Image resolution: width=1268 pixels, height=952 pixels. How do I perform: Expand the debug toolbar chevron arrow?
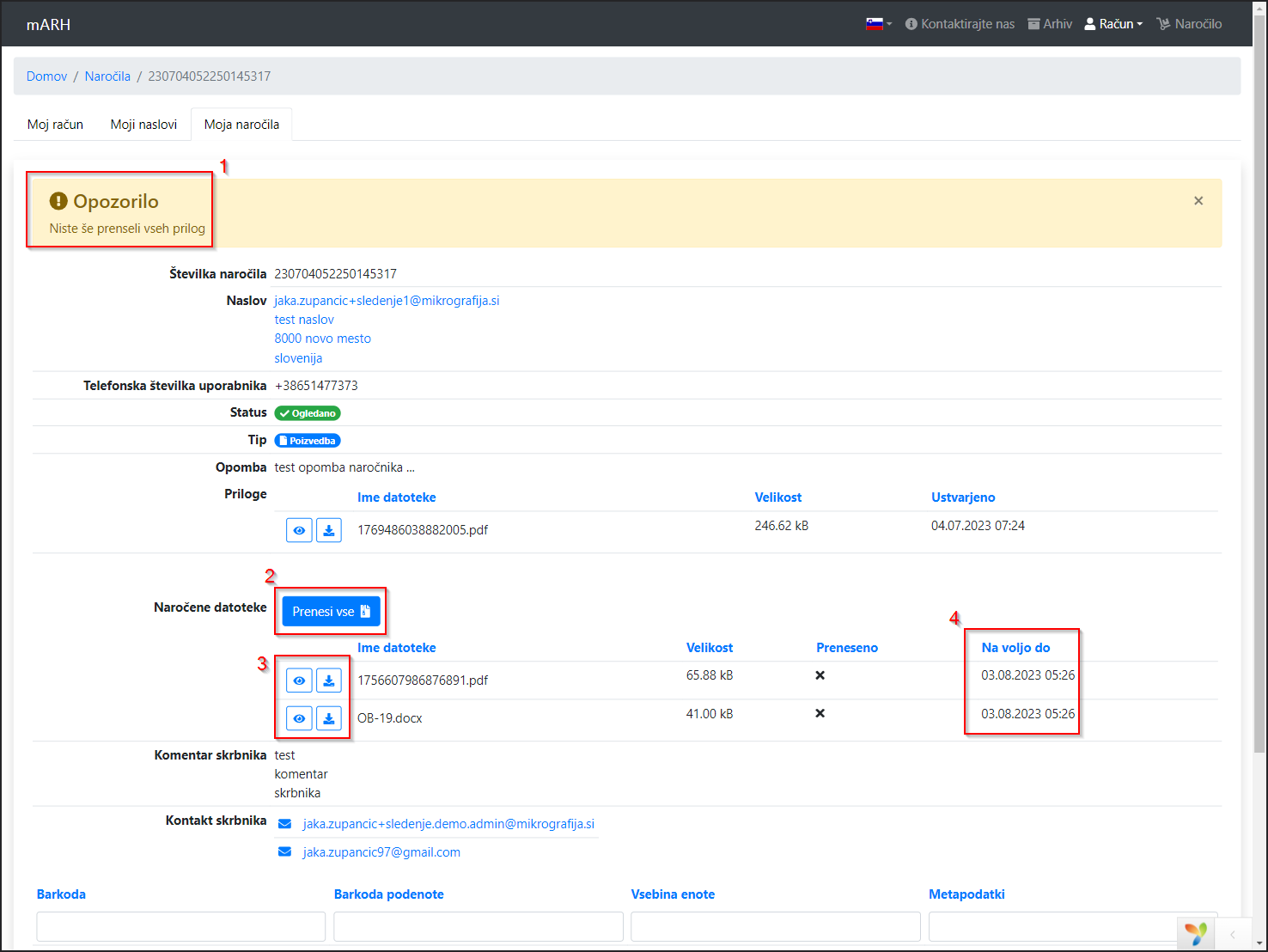pos(1233,934)
